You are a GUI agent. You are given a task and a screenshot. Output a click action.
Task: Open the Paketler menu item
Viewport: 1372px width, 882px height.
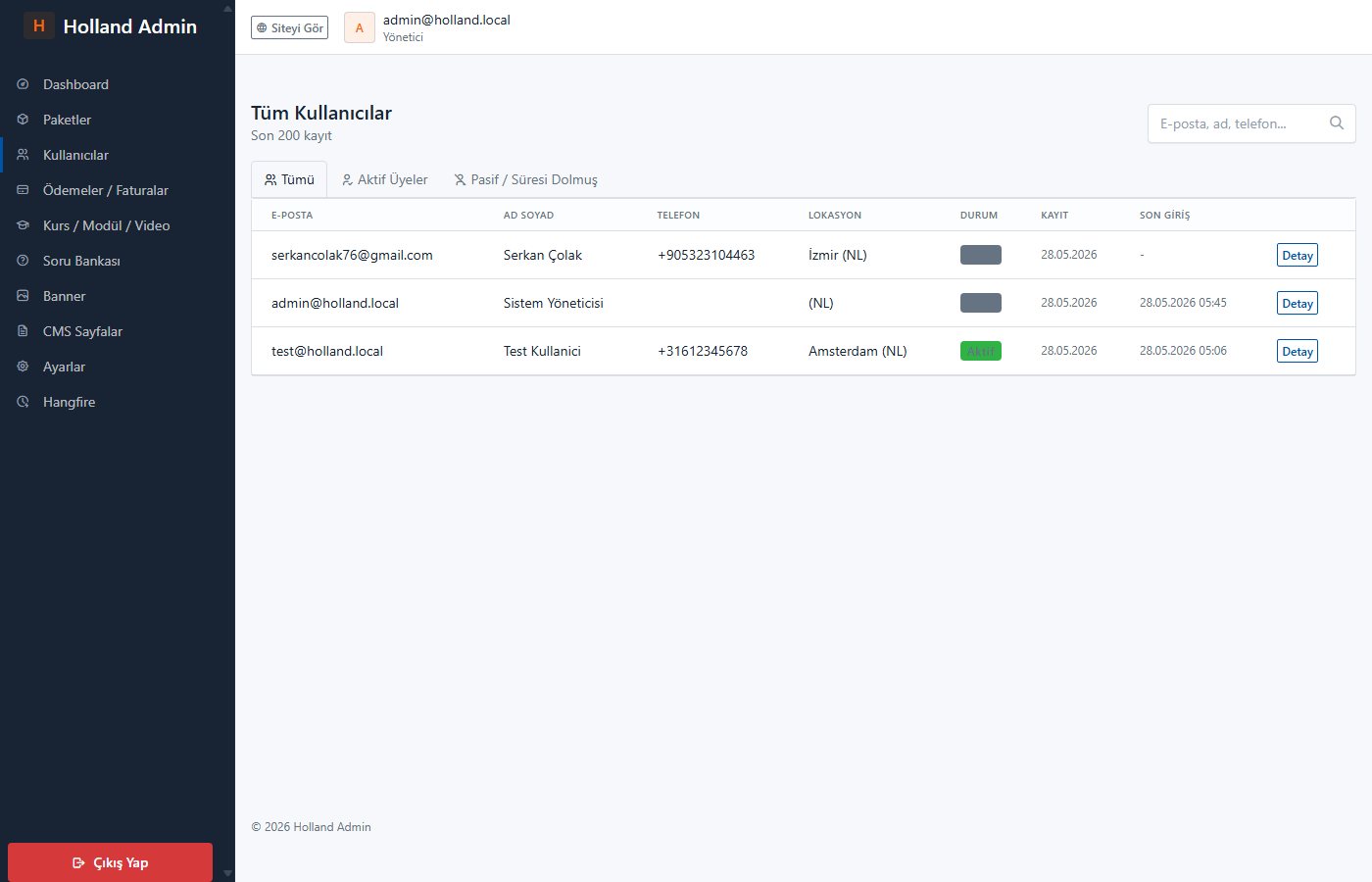coord(118,120)
